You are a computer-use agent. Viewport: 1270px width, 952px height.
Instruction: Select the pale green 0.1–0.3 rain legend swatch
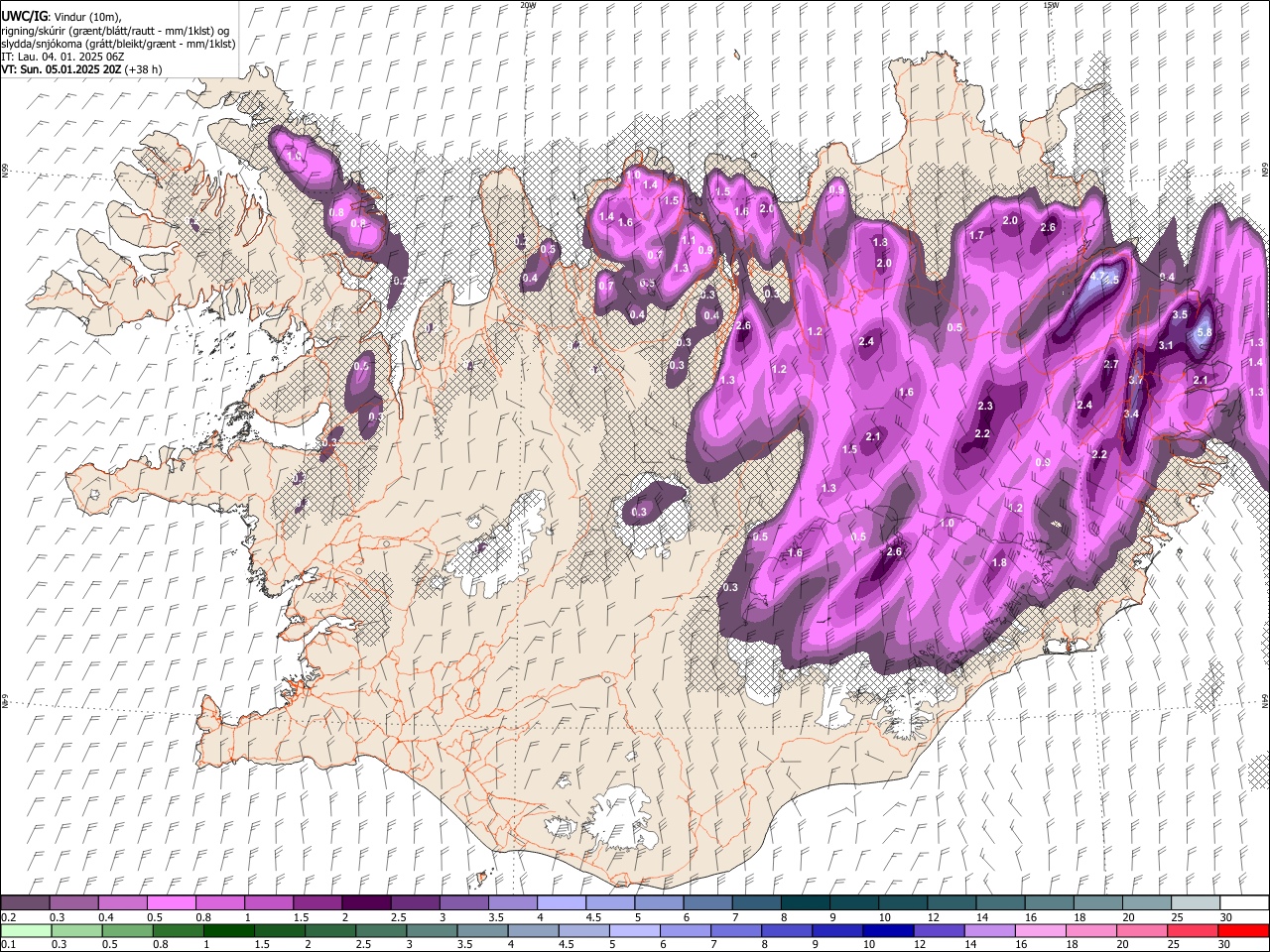(26, 930)
